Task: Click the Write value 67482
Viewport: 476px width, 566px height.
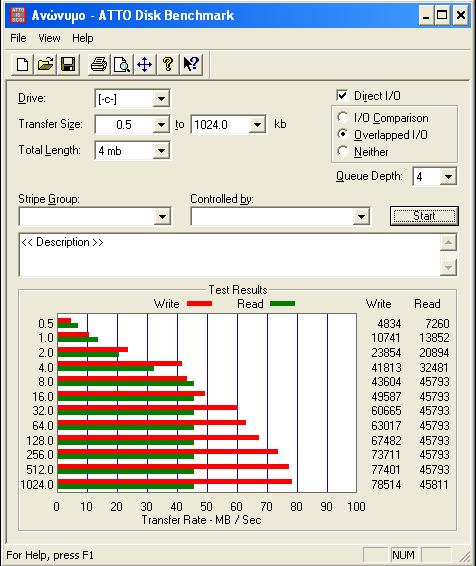Action: point(386,441)
